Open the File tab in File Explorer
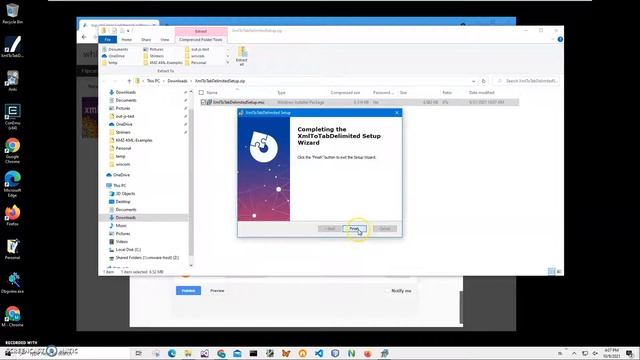The width and height of the screenshot is (640, 360). 107,40
